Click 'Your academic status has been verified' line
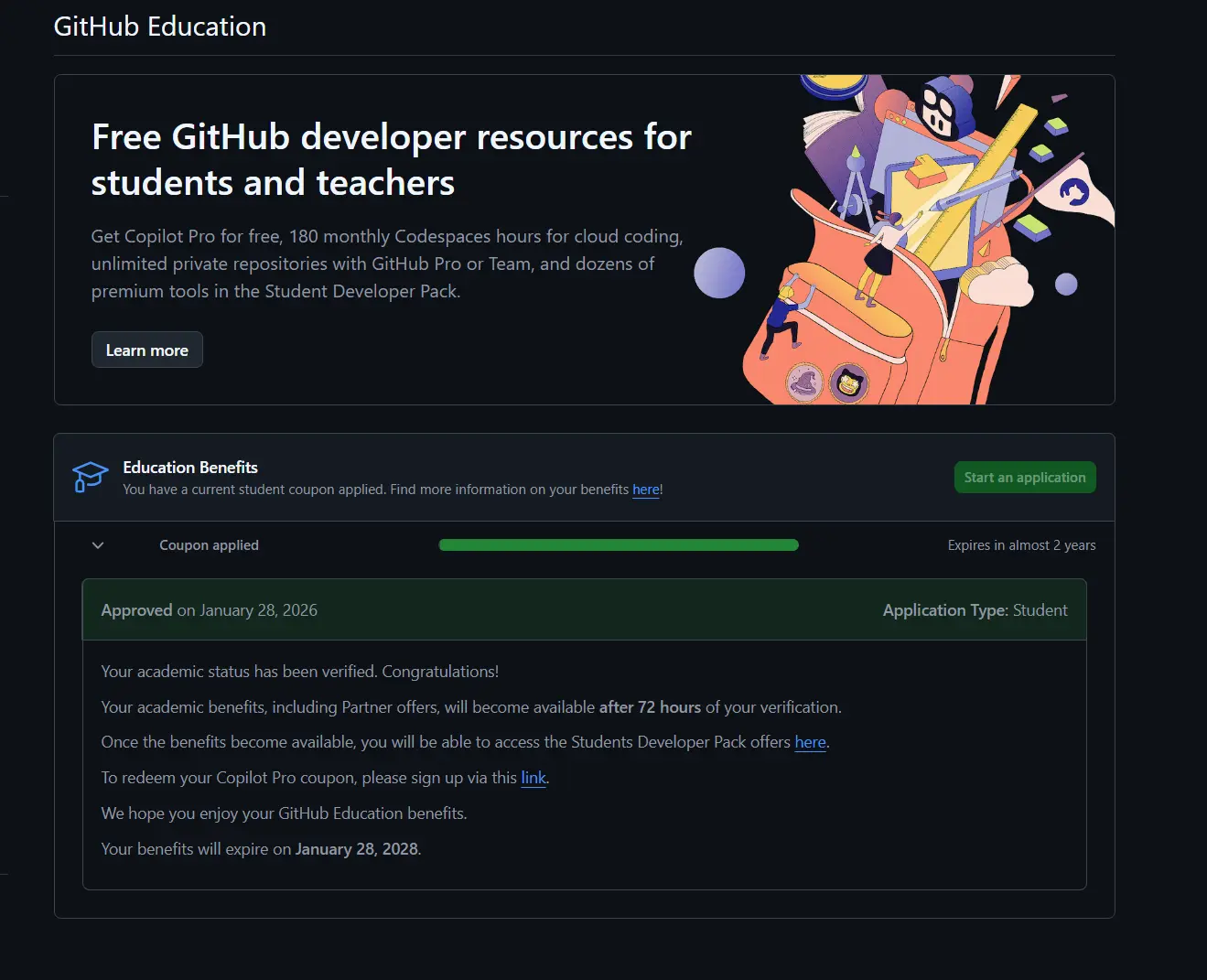The height and width of the screenshot is (980, 1207). click(300, 672)
